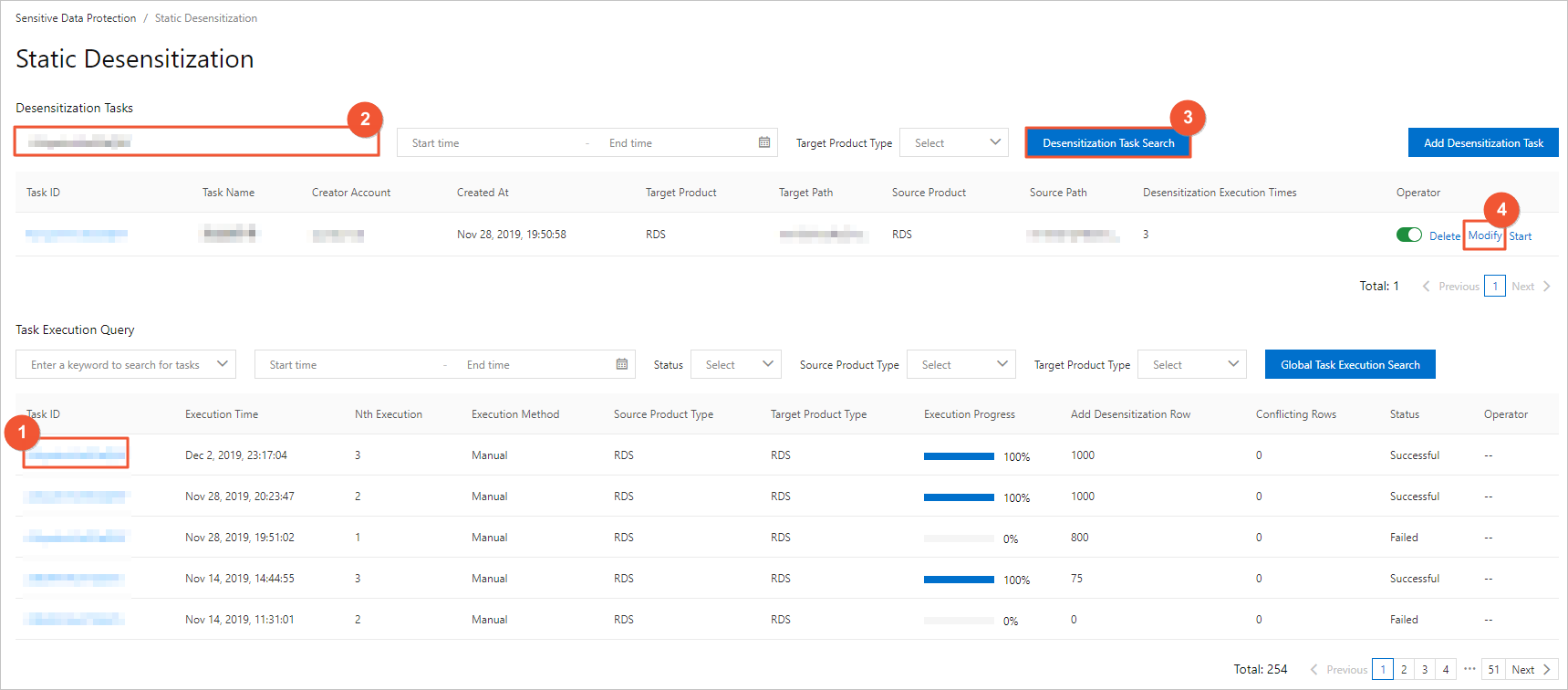Open task ID link executed Nov 14, 2019, 14:44:55

[75, 579]
